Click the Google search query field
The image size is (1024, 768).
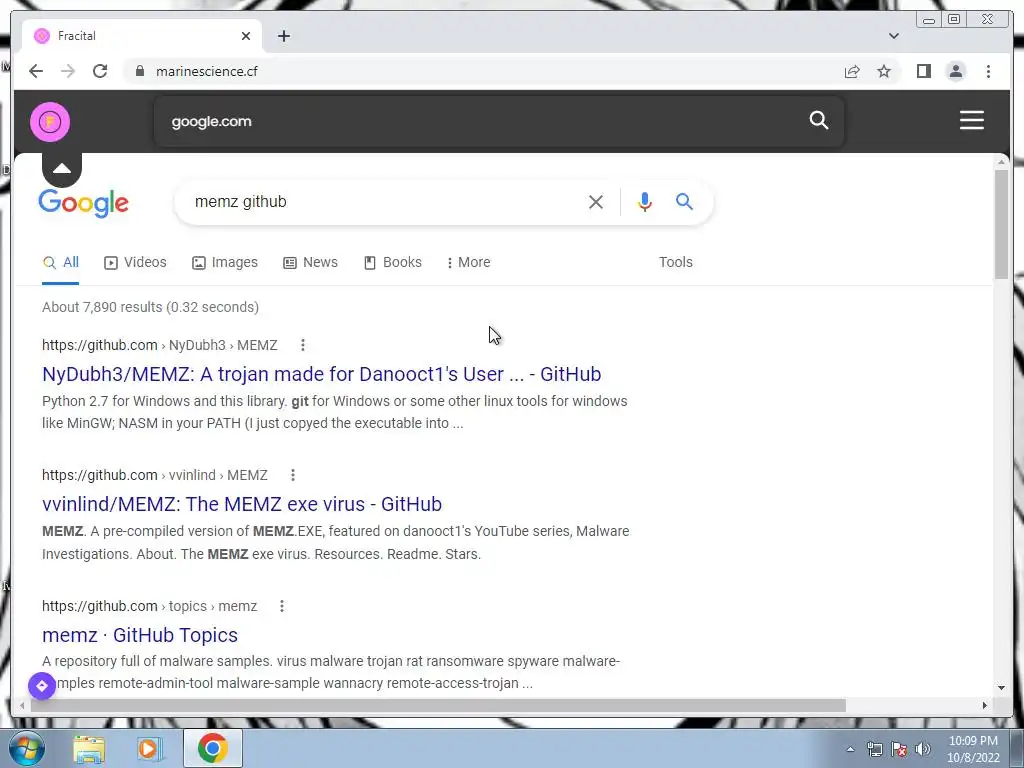(x=385, y=202)
